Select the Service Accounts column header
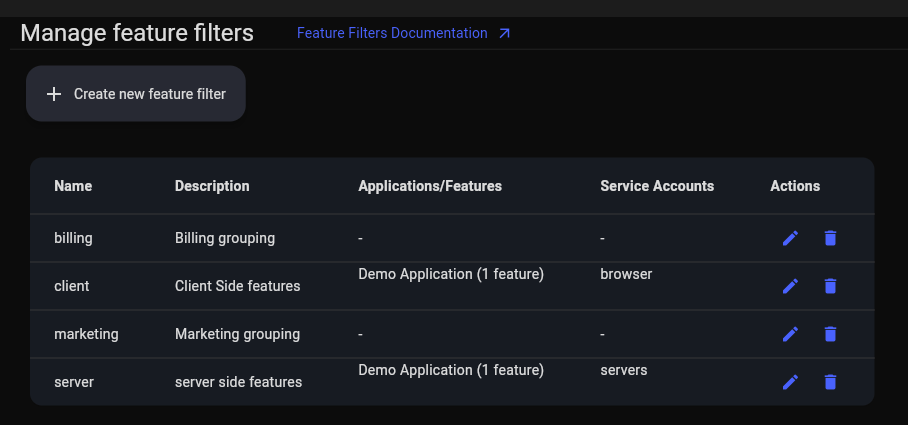Image resolution: width=908 pixels, height=425 pixels. pos(657,186)
